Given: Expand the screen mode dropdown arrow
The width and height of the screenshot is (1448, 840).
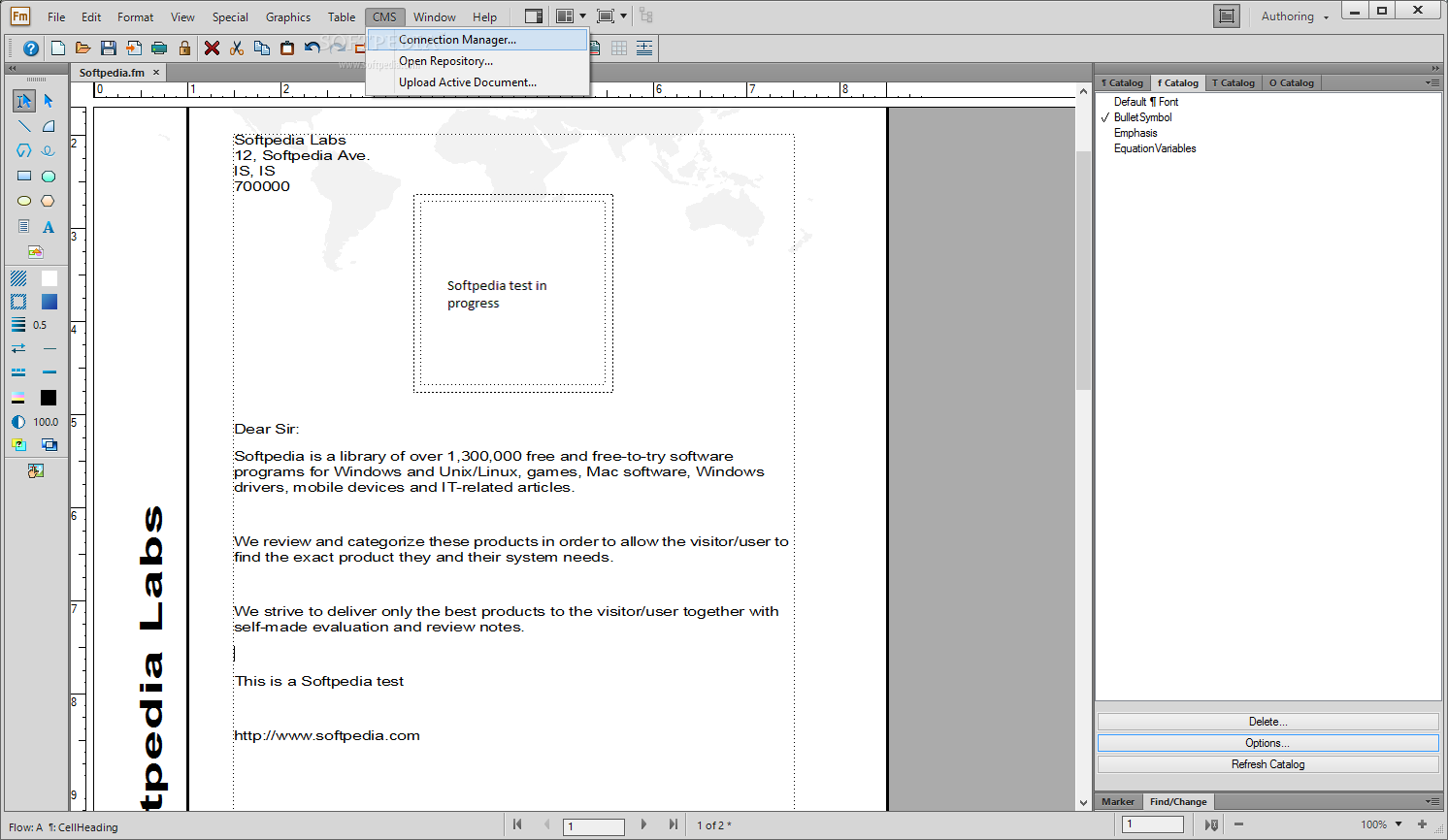Looking at the screenshot, I should (x=623, y=16).
